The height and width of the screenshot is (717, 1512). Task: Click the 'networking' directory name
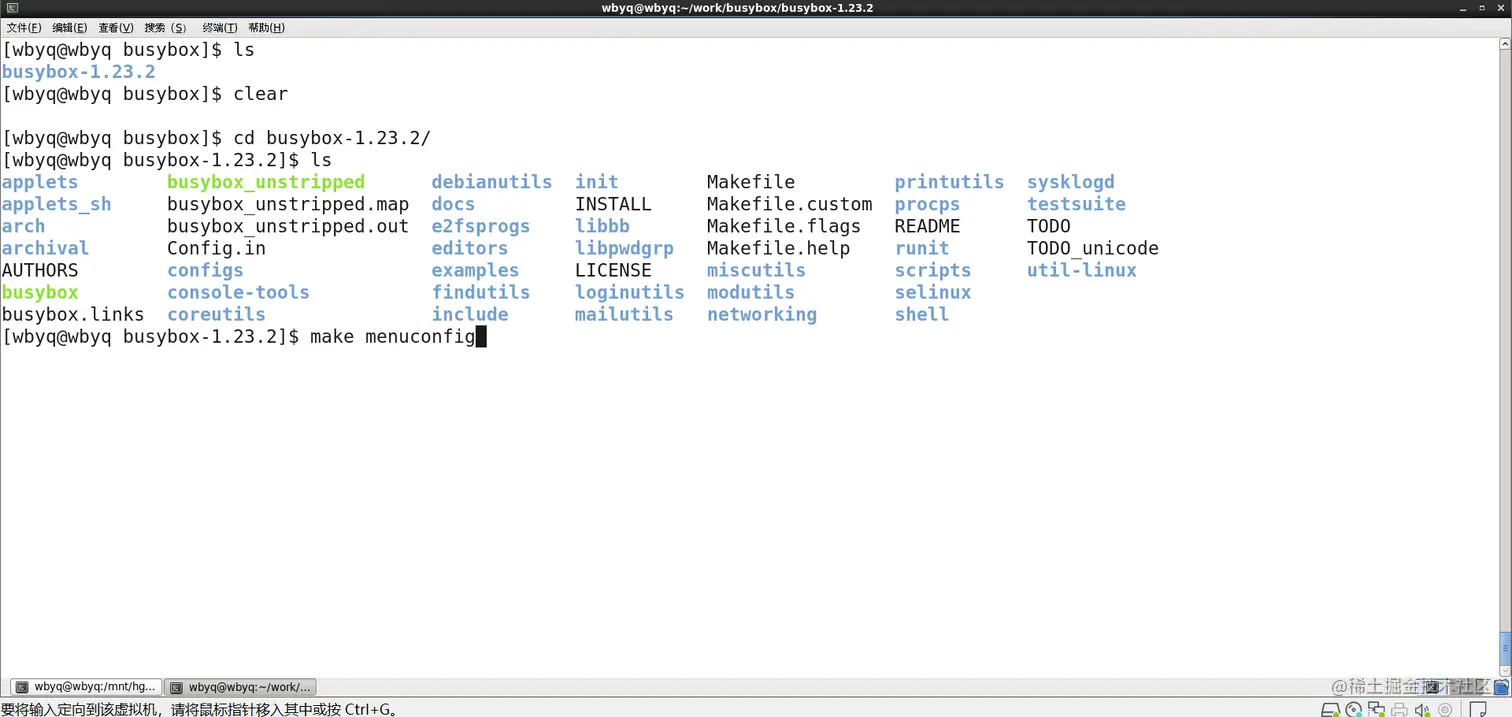pyautogui.click(x=762, y=314)
